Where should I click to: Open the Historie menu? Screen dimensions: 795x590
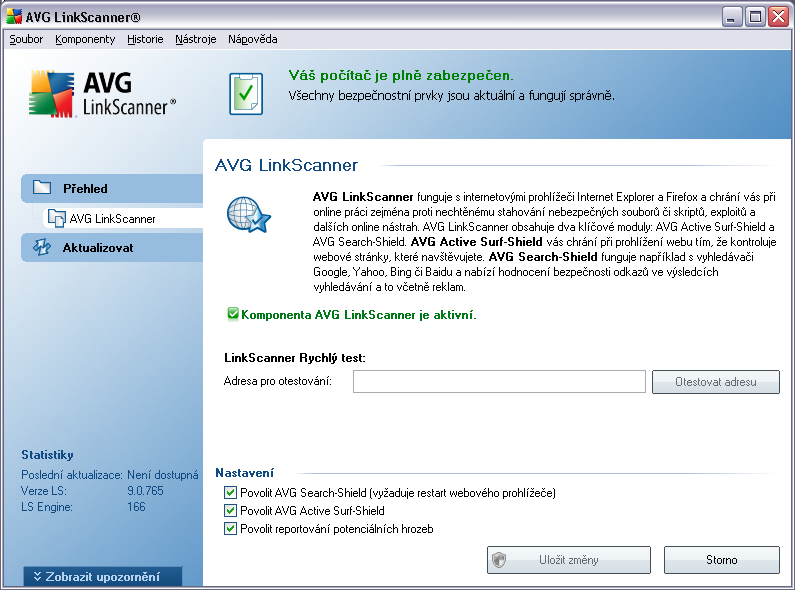(x=145, y=39)
